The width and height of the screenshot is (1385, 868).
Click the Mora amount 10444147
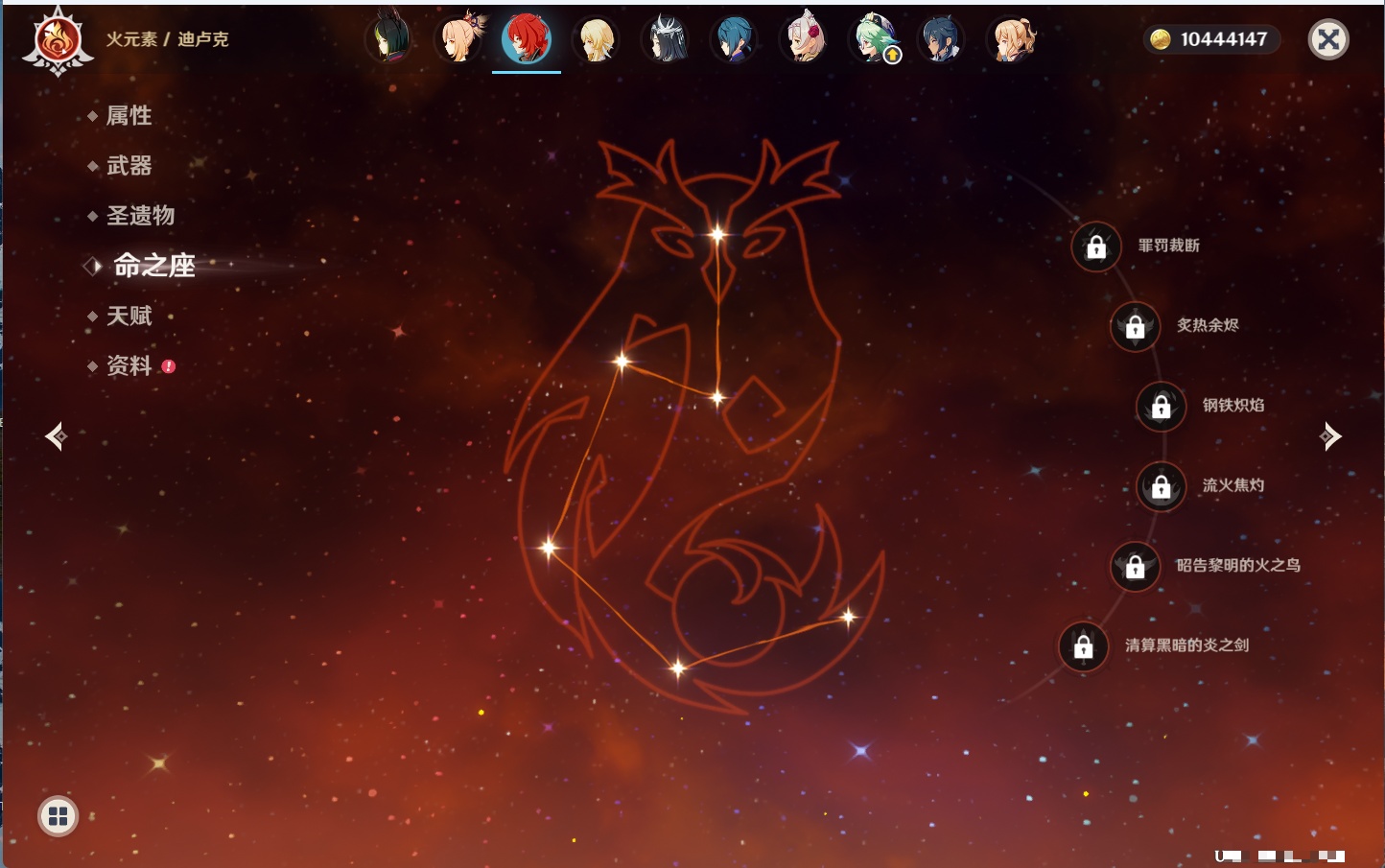1224,39
